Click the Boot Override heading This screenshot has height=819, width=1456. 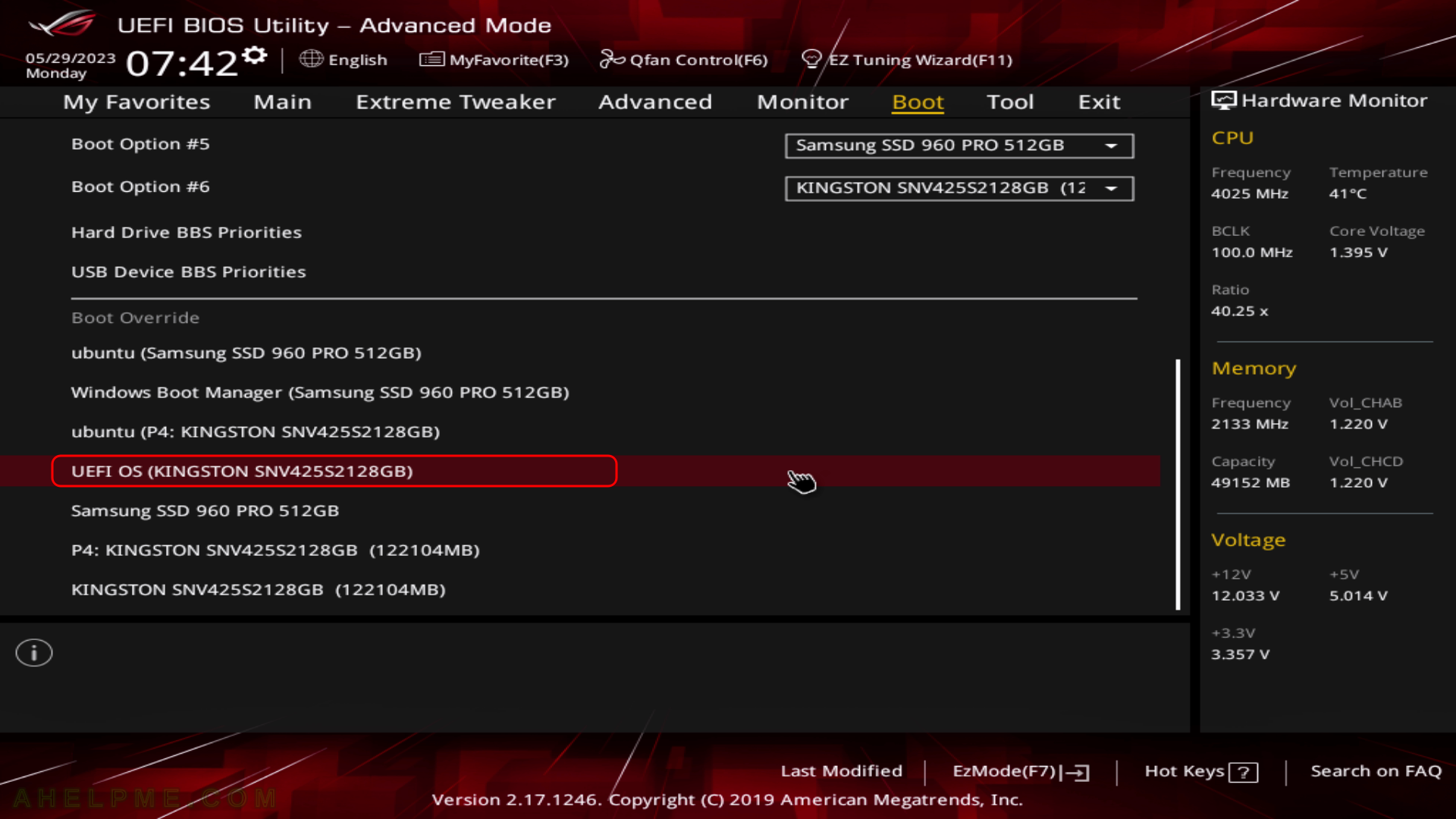(x=135, y=318)
